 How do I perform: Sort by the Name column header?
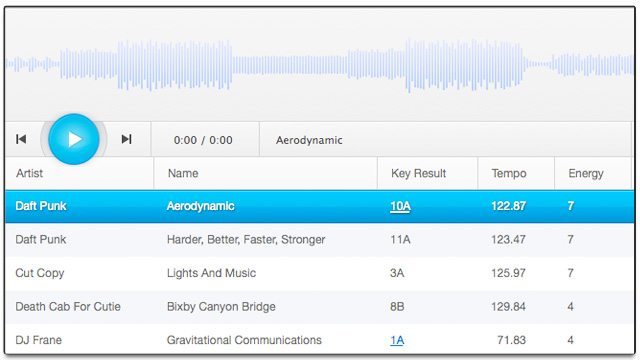tap(183, 173)
